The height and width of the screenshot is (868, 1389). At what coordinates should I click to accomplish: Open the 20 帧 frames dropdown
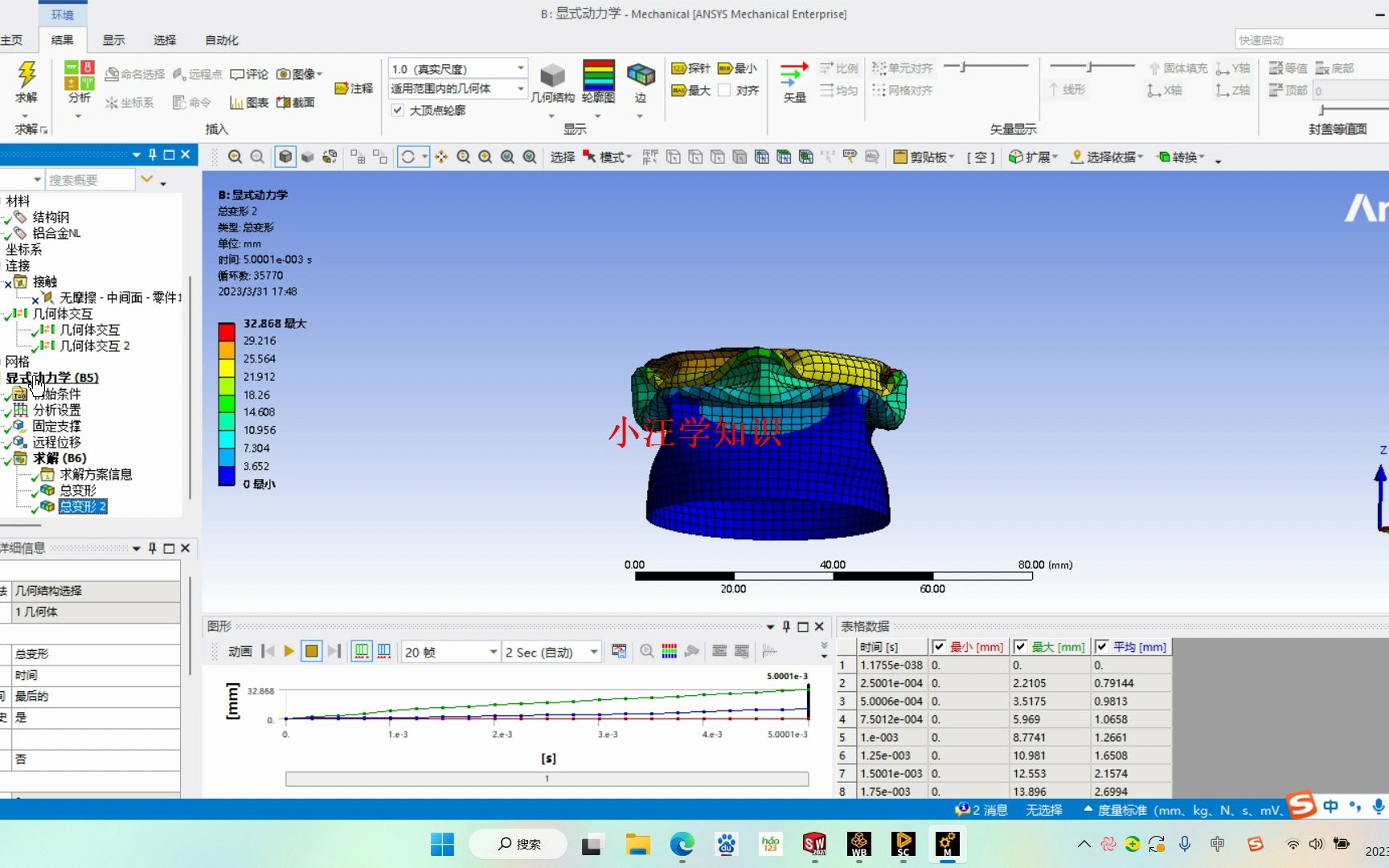pos(450,652)
